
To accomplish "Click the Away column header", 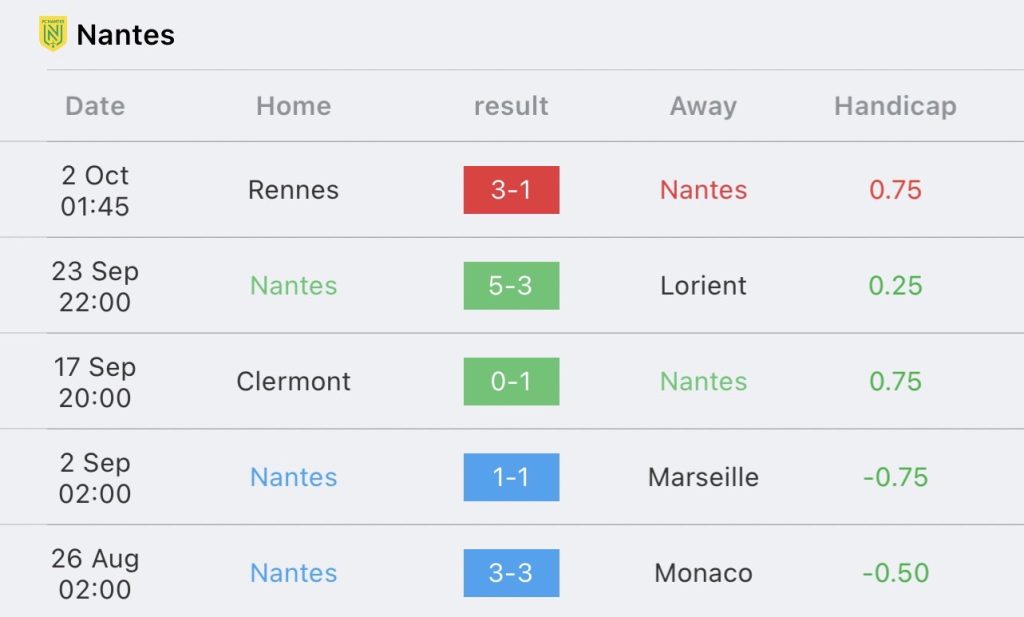I will coord(703,106).
